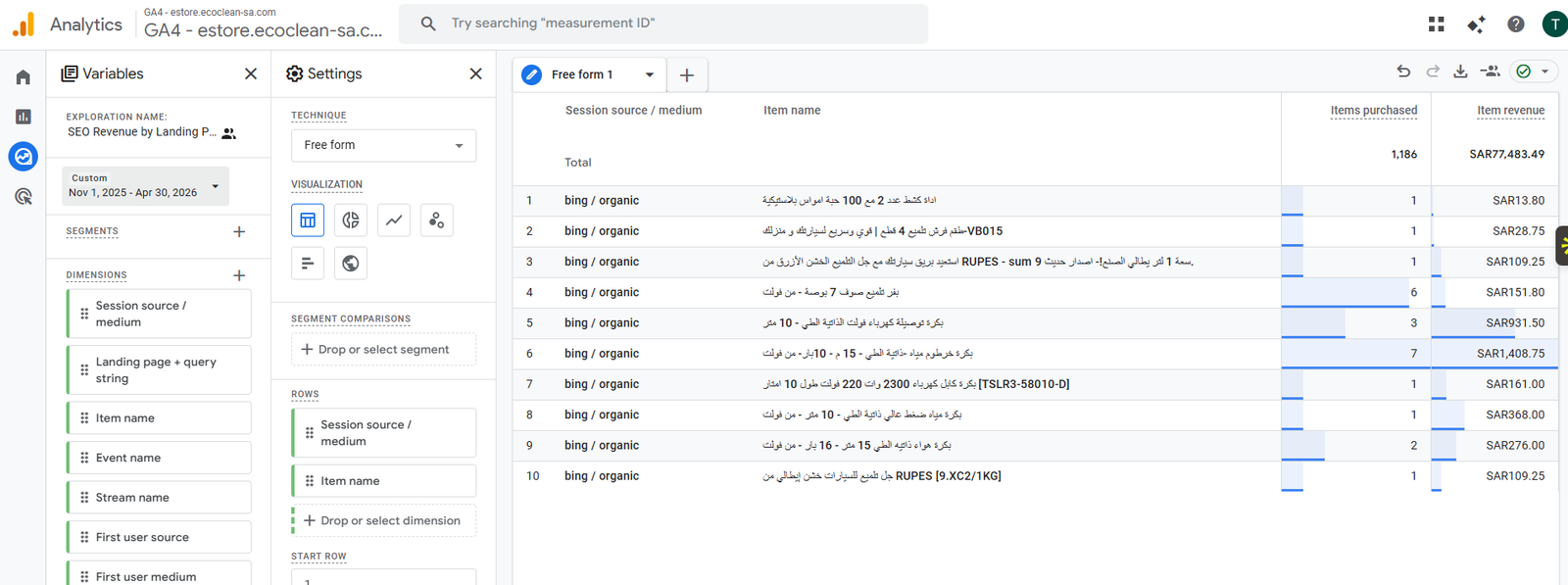1568x585 pixels.
Task: Select the Landing page + query string dimension
Action: (x=159, y=369)
